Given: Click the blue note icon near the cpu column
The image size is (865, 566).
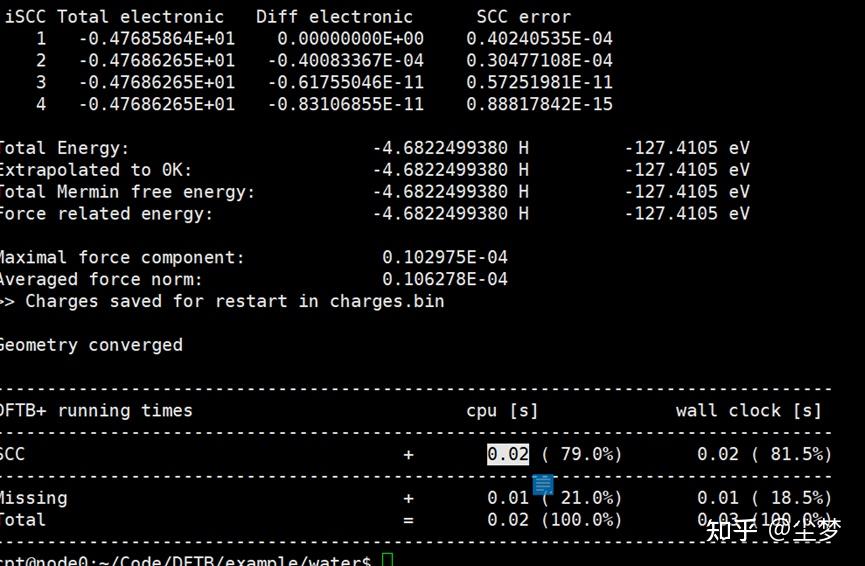Looking at the screenshot, I should coord(543,484).
